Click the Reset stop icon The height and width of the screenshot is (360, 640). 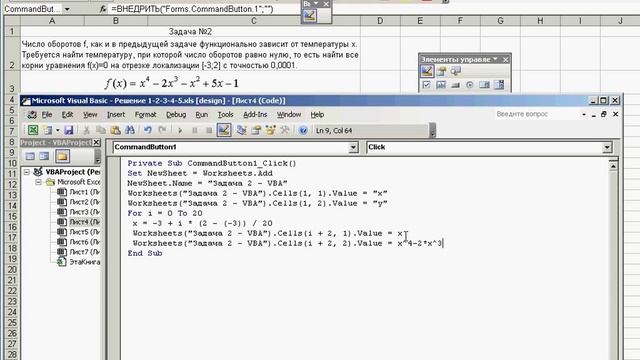pyautogui.click(x=209, y=131)
